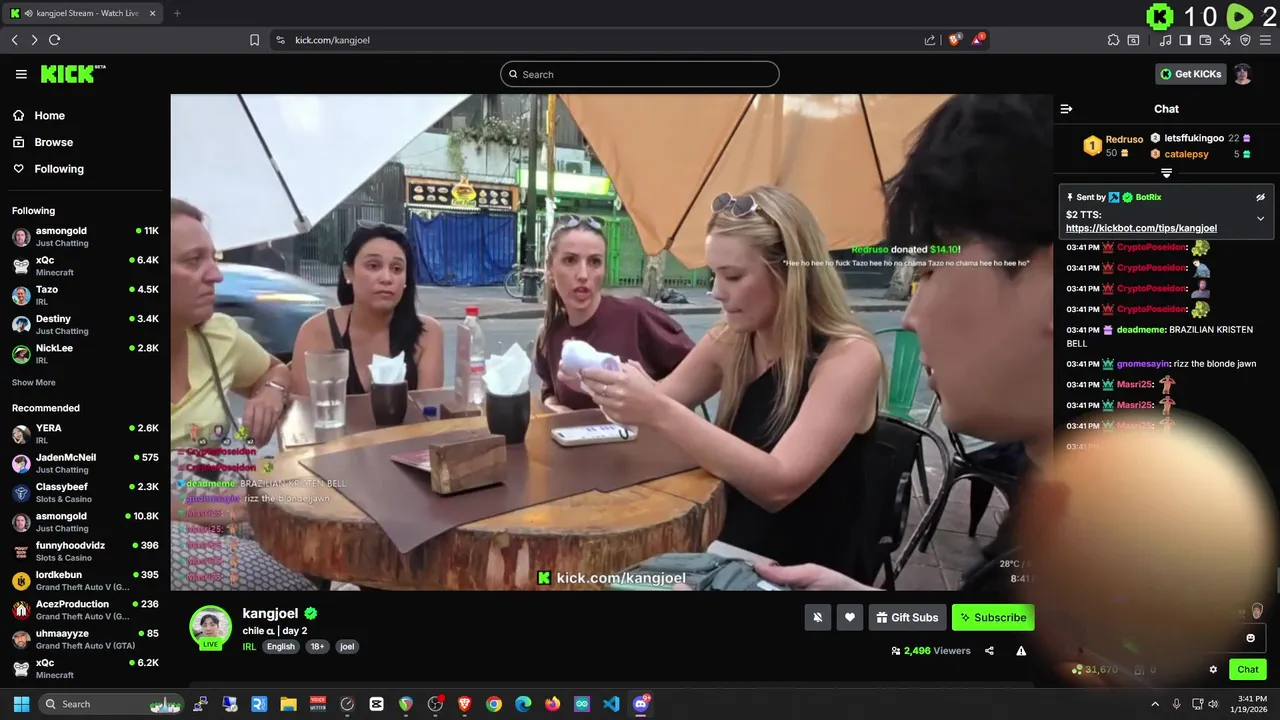Open Tazo channel in Following list
Image resolution: width=1280 pixels, height=720 pixels.
85,295
